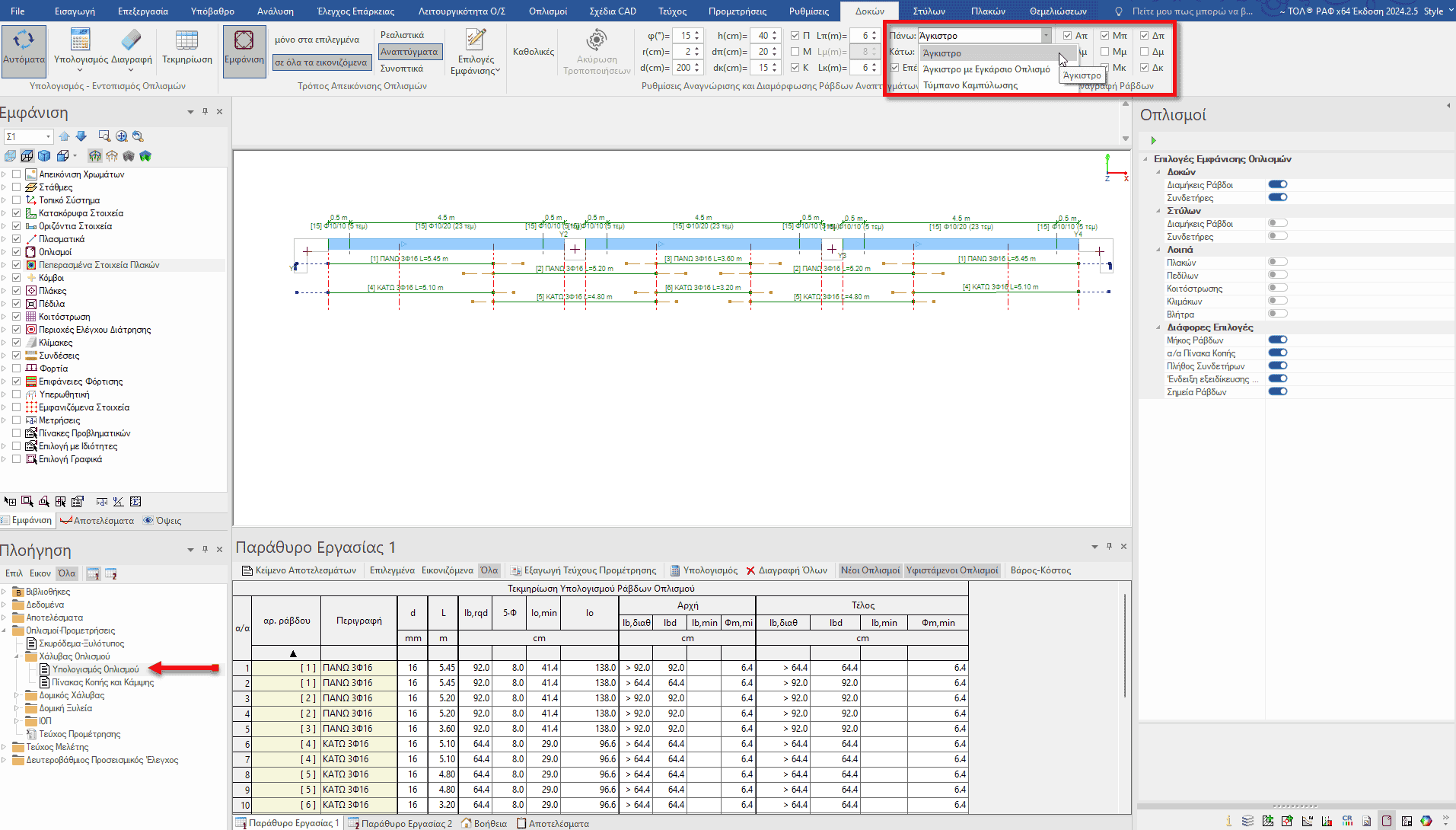The height and width of the screenshot is (830, 1456).
Task: Click the Βάρος-Κόστος button
Action: 1040,570
